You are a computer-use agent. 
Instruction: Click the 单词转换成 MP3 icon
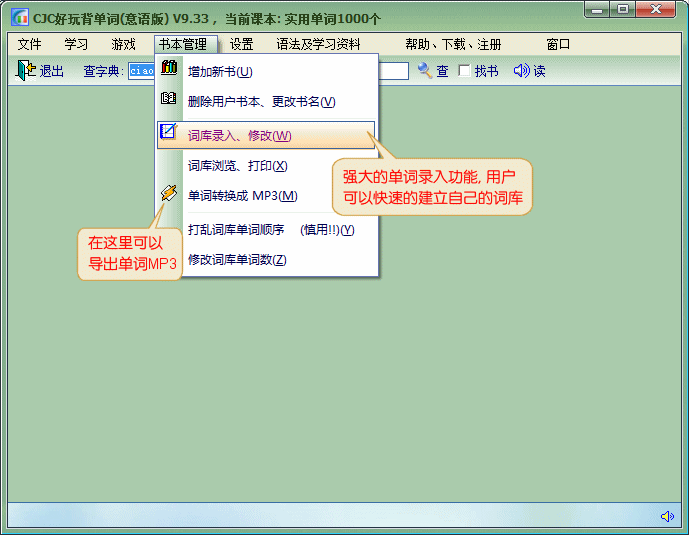[169, 194]
